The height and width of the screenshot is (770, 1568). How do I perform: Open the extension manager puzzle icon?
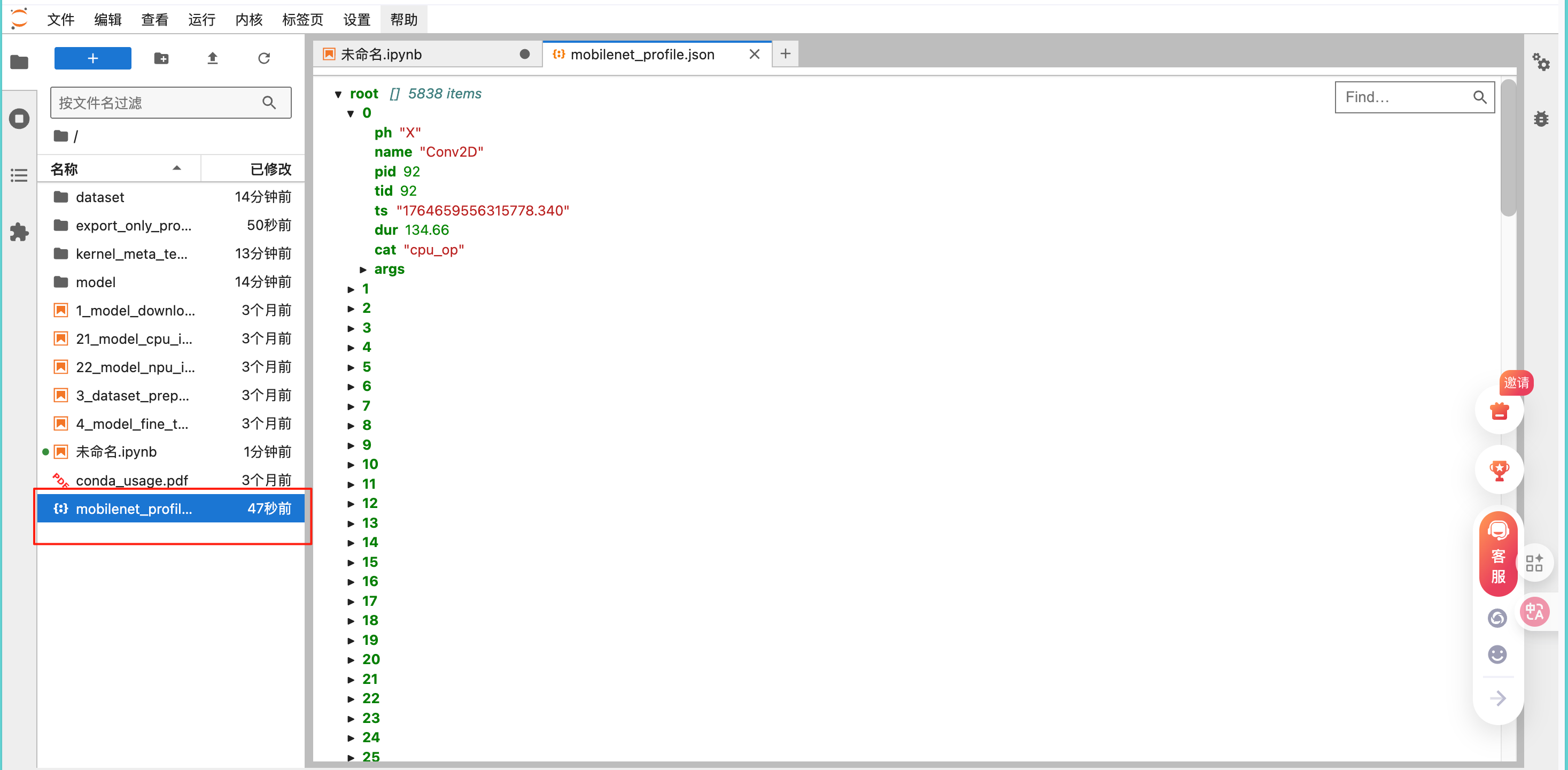click(x=19, y=232)
